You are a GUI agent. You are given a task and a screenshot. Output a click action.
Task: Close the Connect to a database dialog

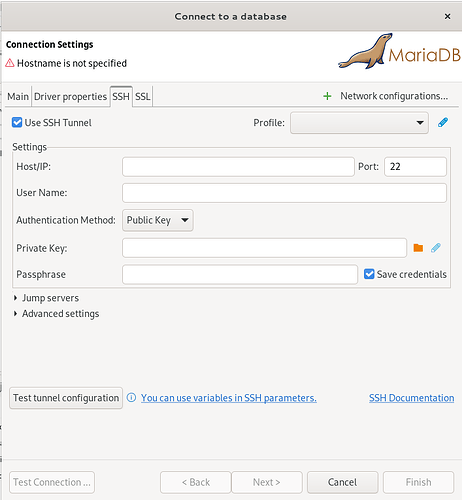pos(447,16)
